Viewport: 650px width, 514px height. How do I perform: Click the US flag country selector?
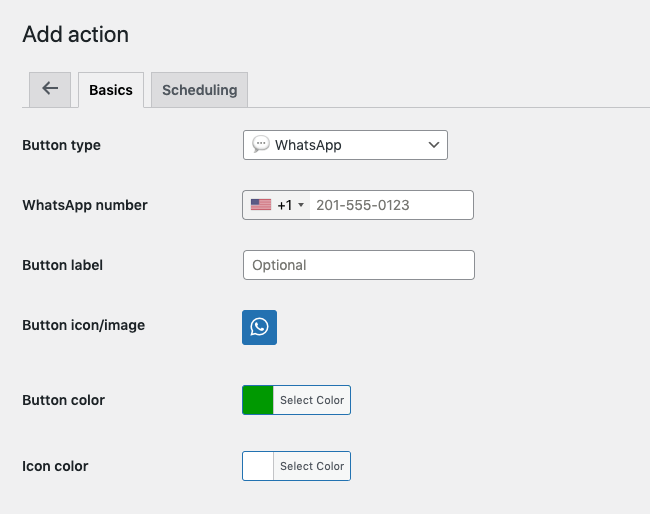(x=261, y=205)
